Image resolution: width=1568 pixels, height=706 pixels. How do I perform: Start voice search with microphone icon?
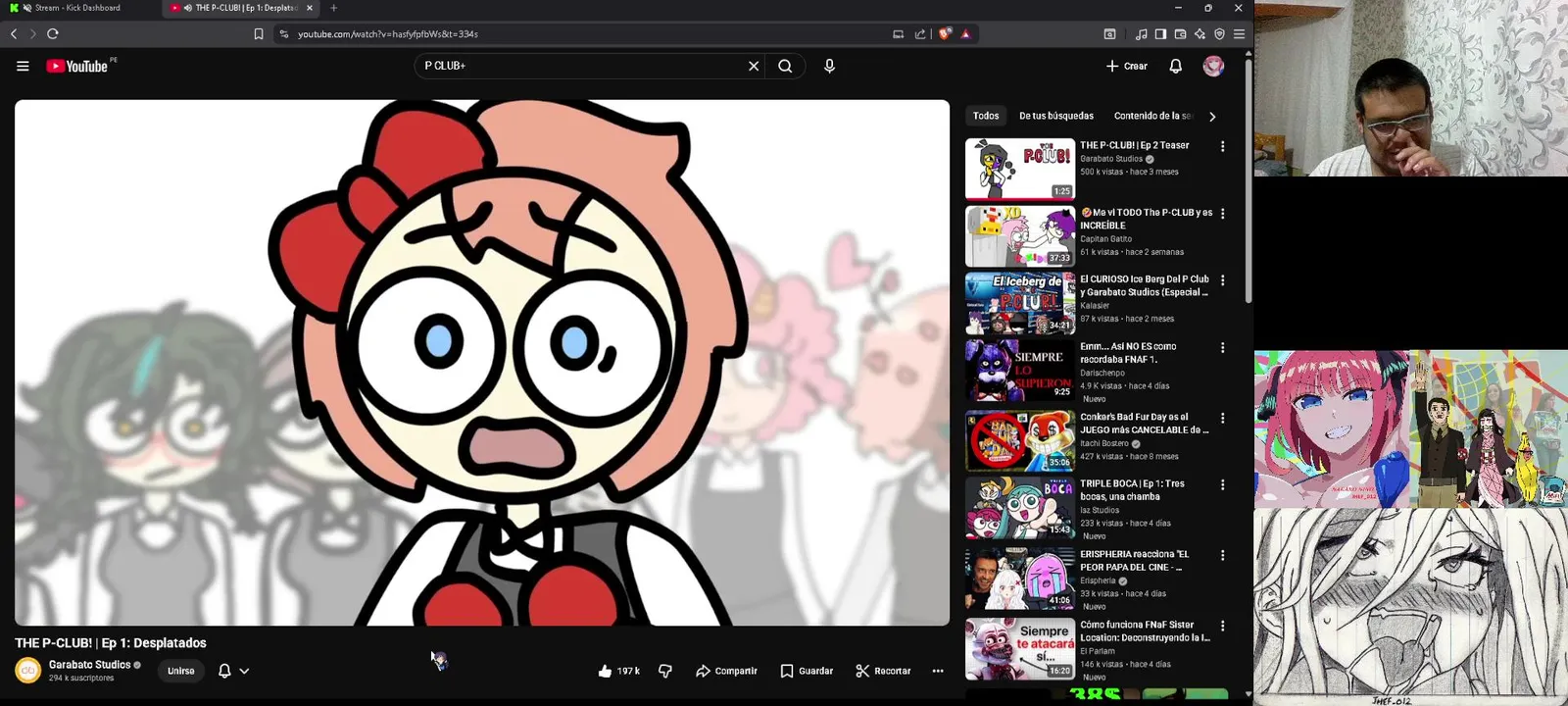coord(829,66)
